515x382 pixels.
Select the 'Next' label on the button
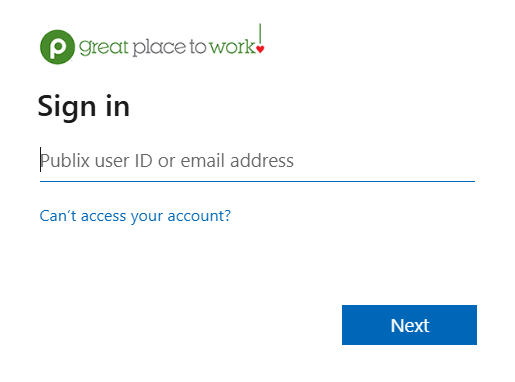click(410, 326)
